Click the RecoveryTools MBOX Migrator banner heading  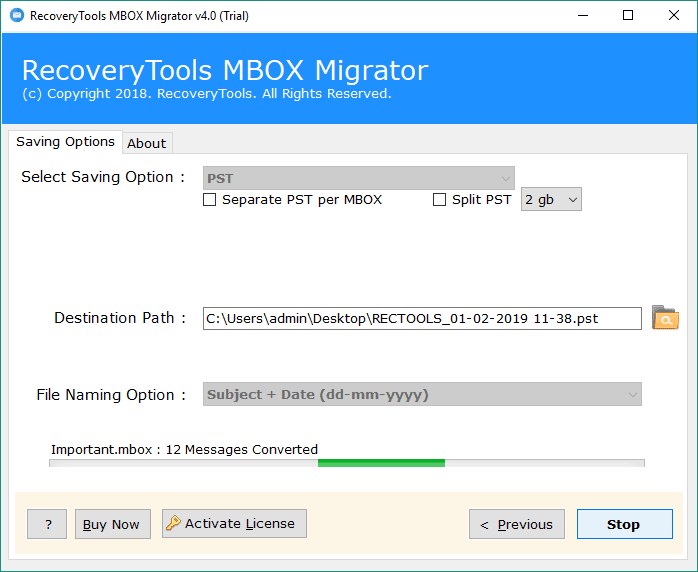point(225,70)
